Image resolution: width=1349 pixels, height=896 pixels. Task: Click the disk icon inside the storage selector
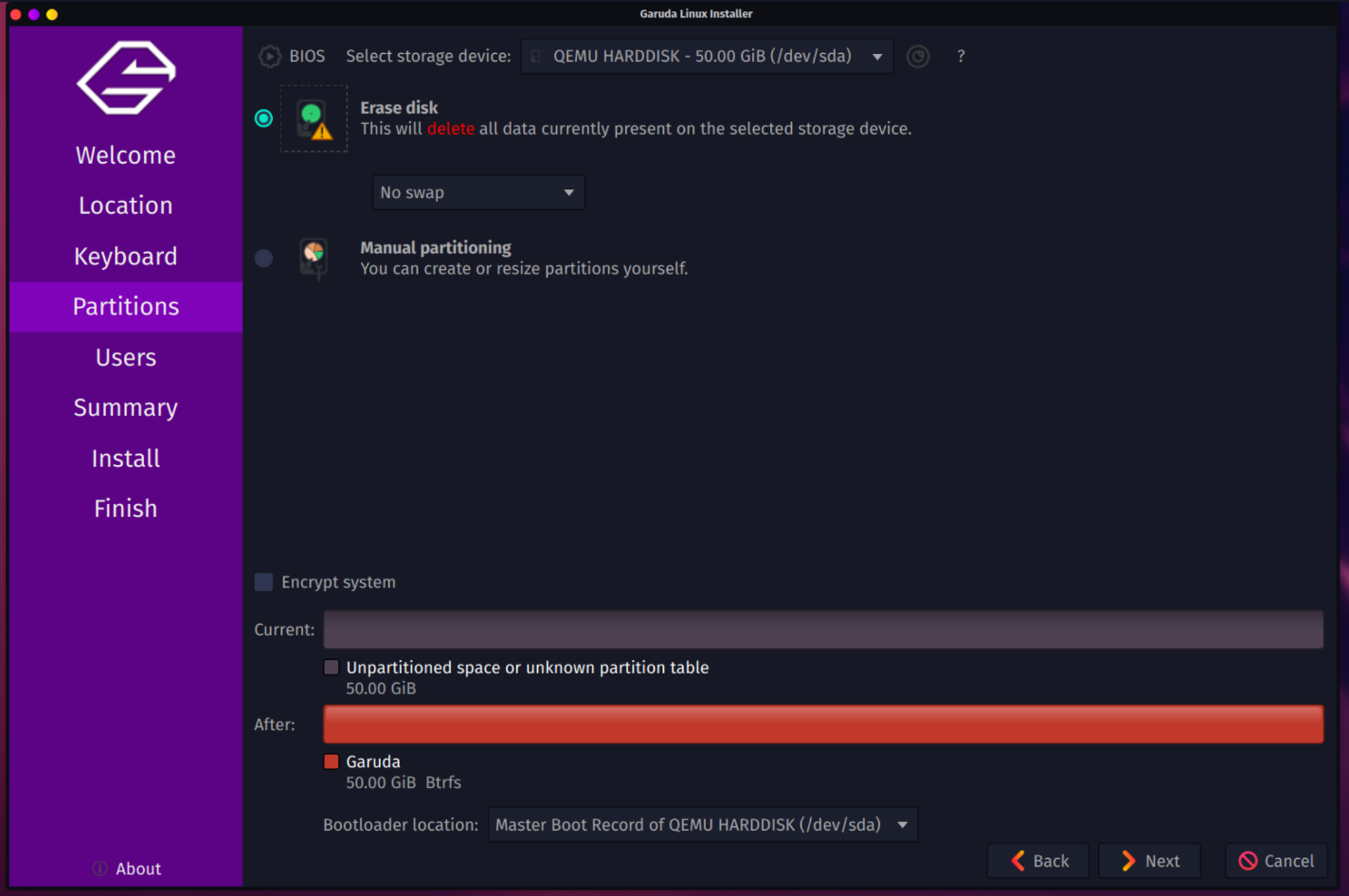(x=536, y=56)
